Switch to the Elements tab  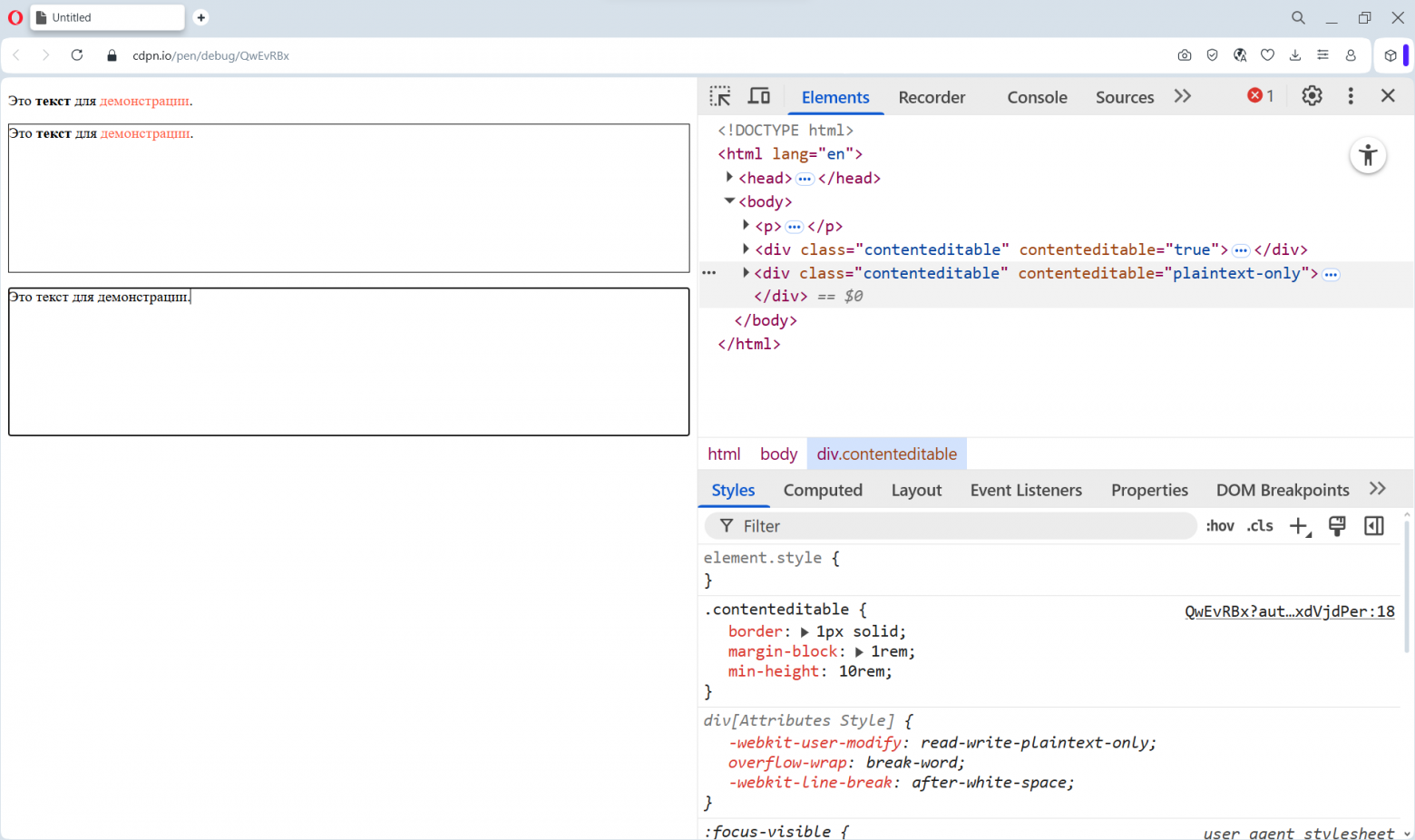835,97
